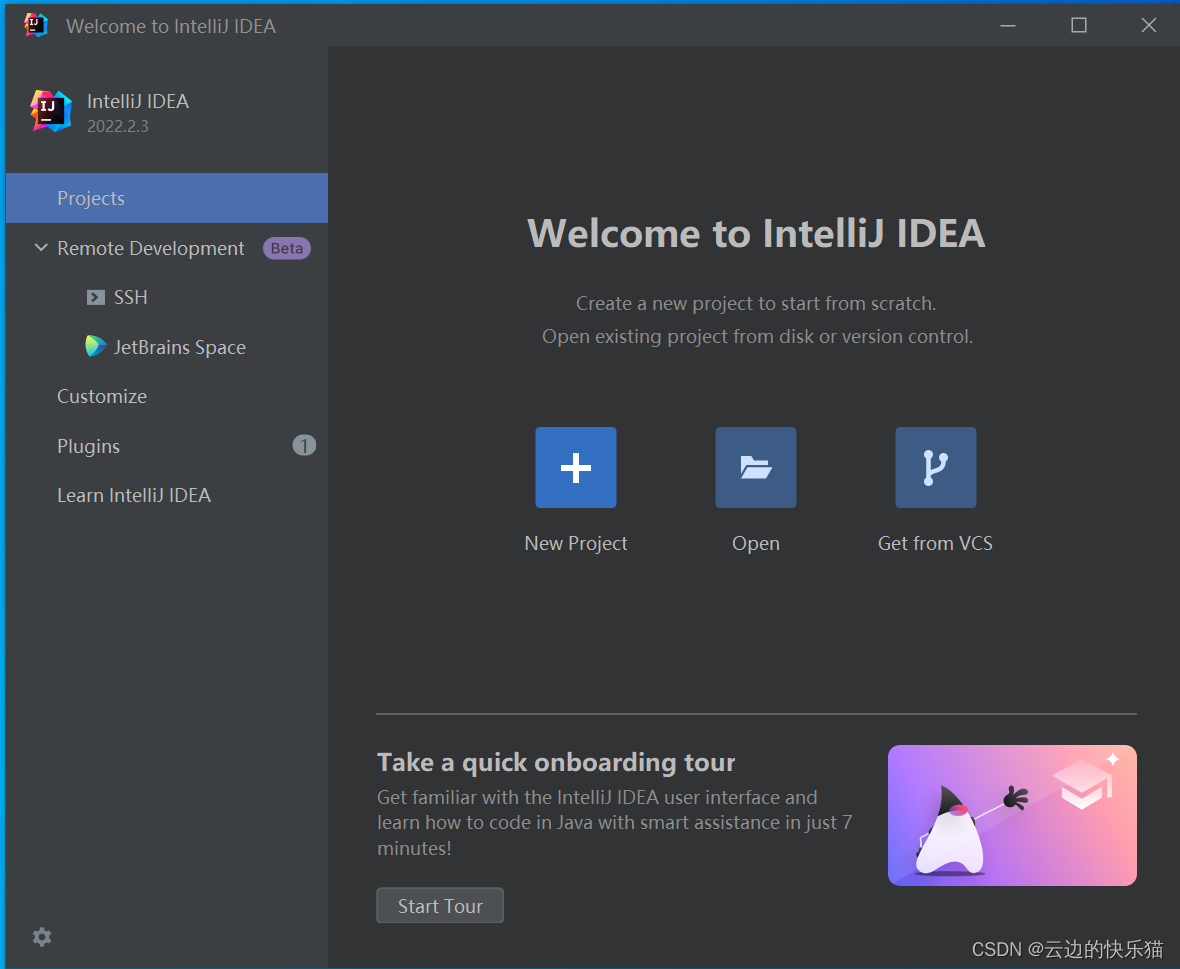Click the Open folder icon

[x=756, y=467]
